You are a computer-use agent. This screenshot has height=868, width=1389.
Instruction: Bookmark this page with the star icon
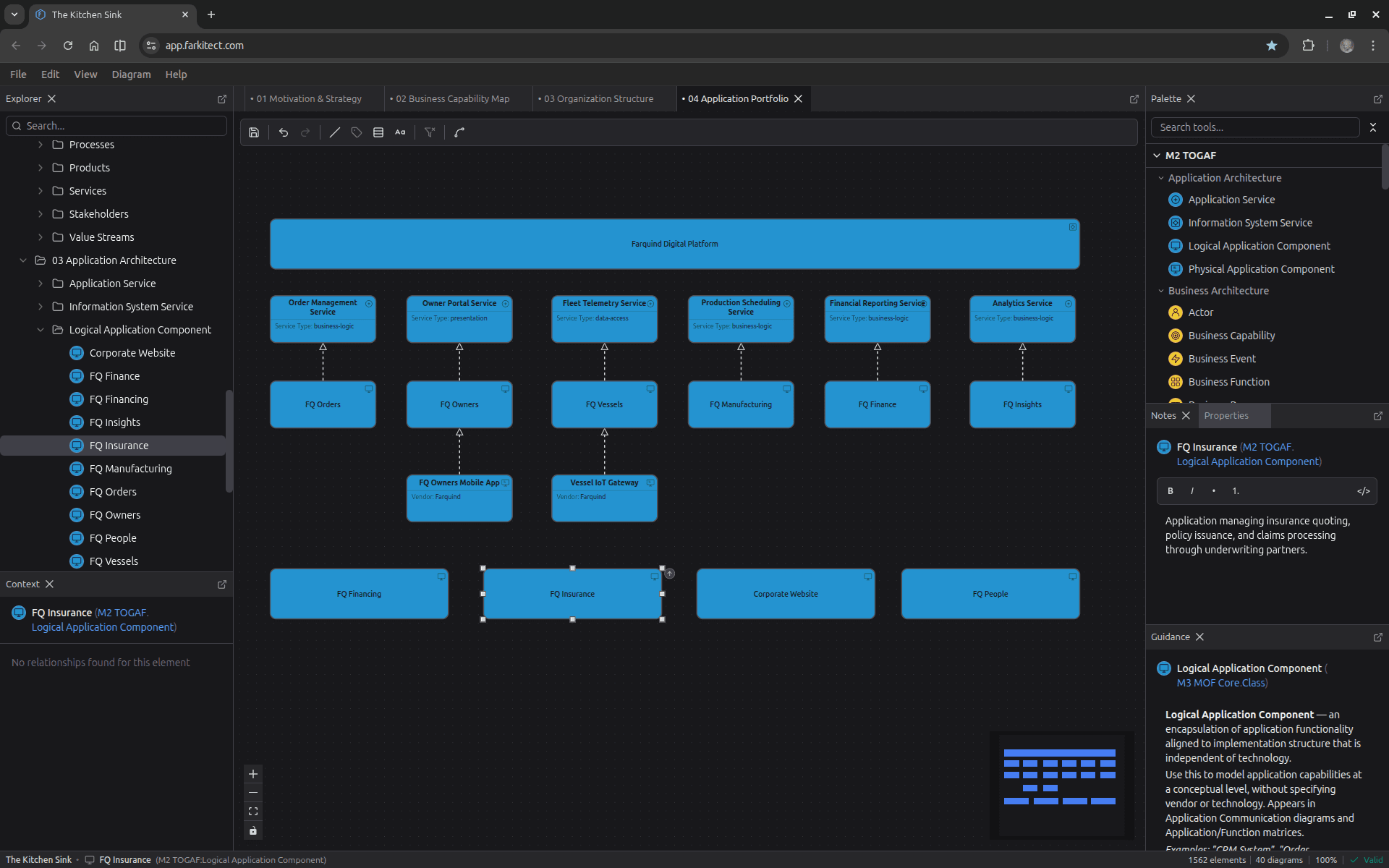tap(1272, 46)
